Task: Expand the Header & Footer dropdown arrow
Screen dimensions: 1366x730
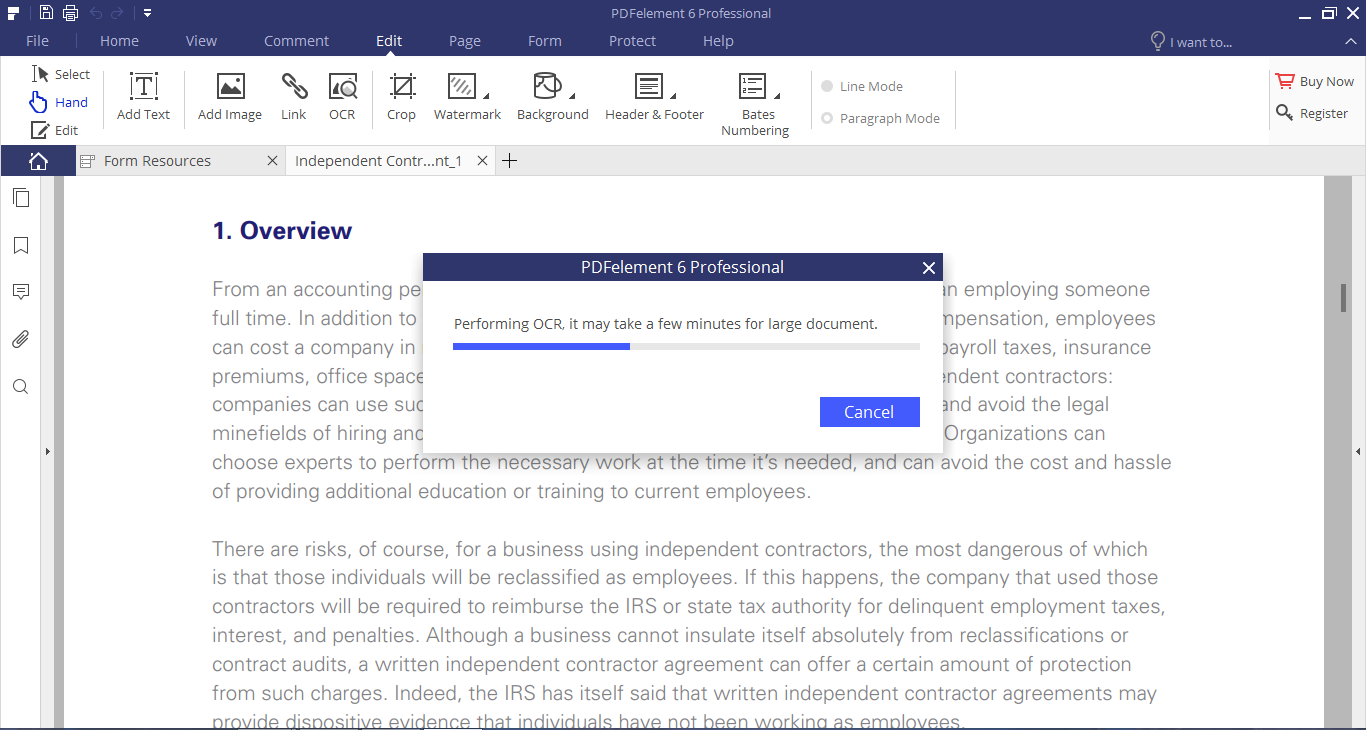Action: 673,96
